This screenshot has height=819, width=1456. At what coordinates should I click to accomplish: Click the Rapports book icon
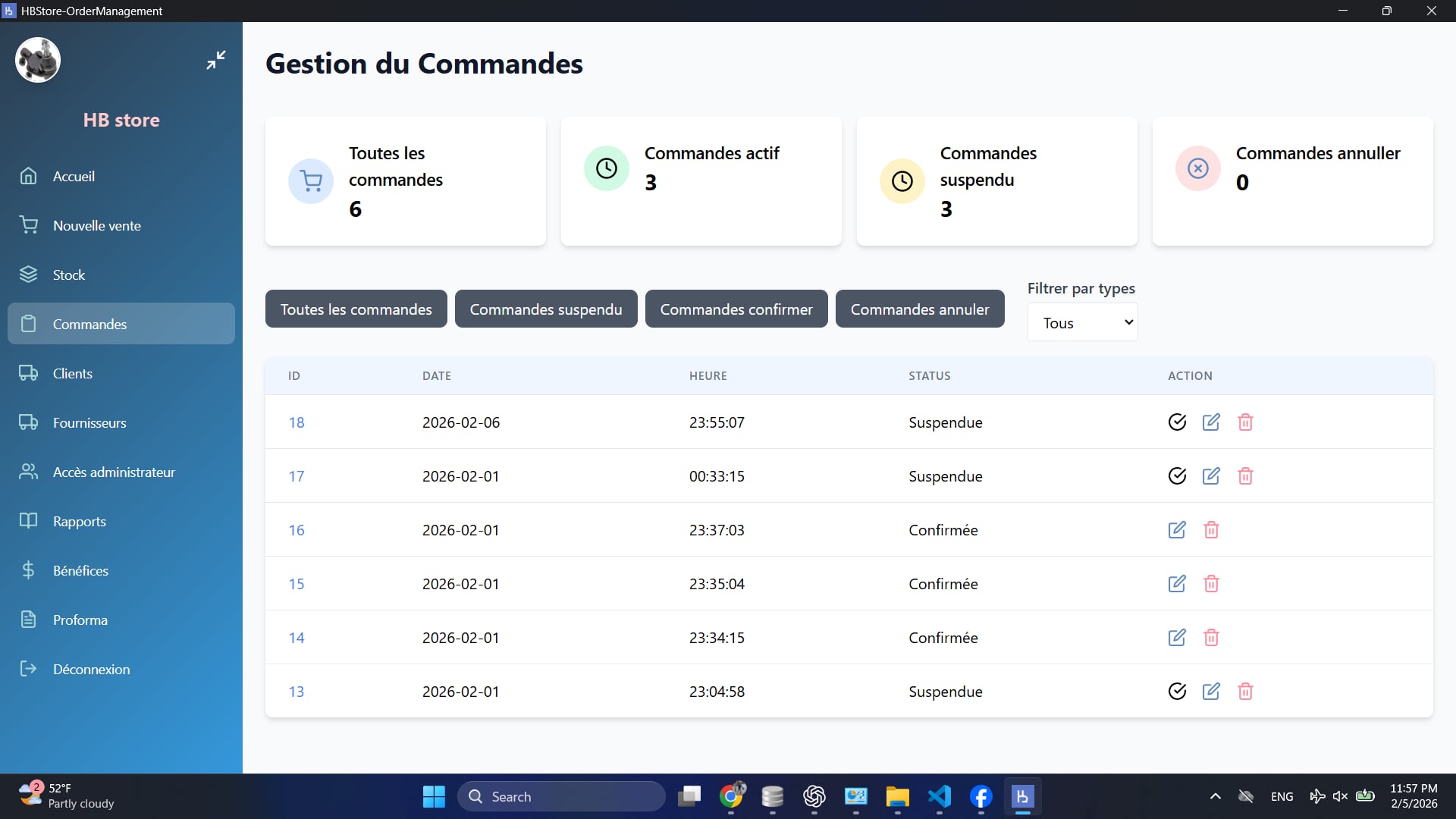(x=28, y=521)
